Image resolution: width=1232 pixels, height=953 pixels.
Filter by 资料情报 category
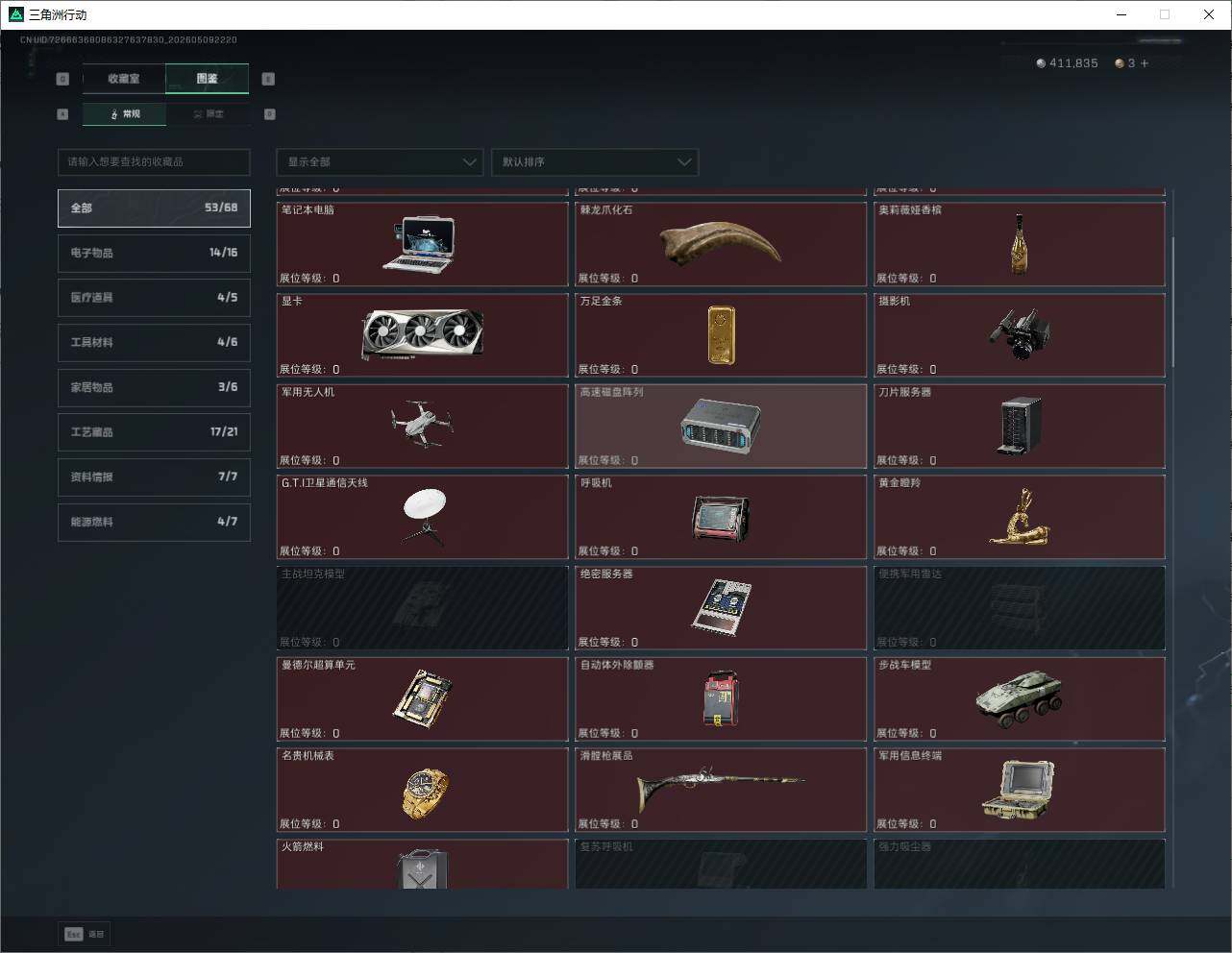pyautogui.click(x=154, y=476)
